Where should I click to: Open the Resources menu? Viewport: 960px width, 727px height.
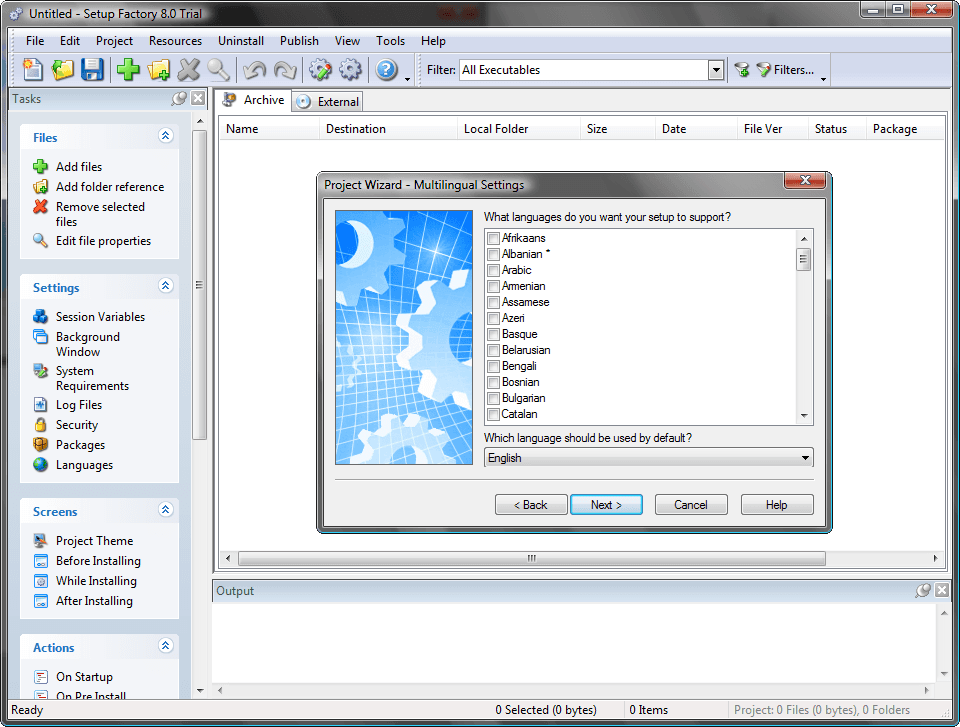175,41
